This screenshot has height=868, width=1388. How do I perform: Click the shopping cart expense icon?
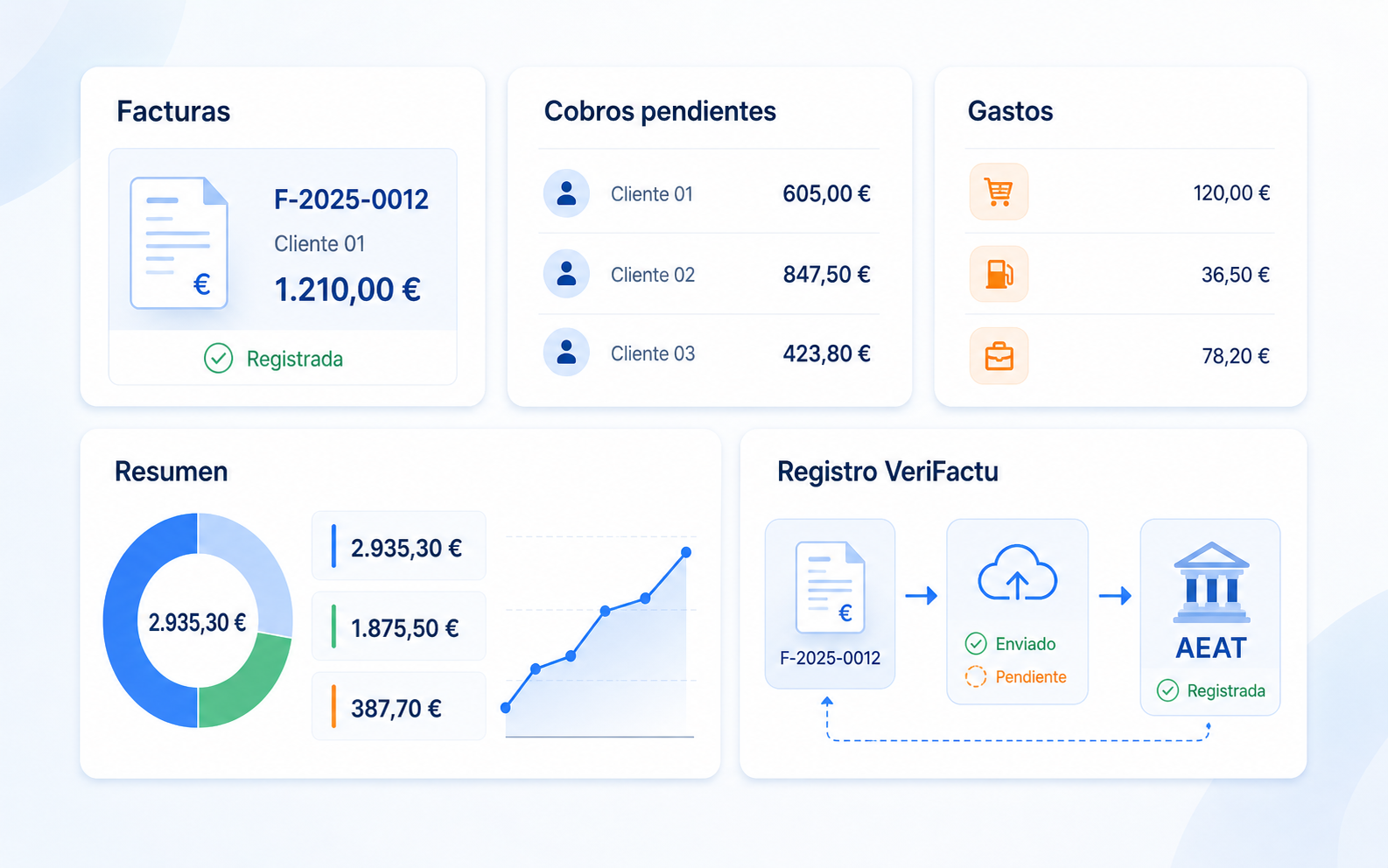(x=999, y=192)
